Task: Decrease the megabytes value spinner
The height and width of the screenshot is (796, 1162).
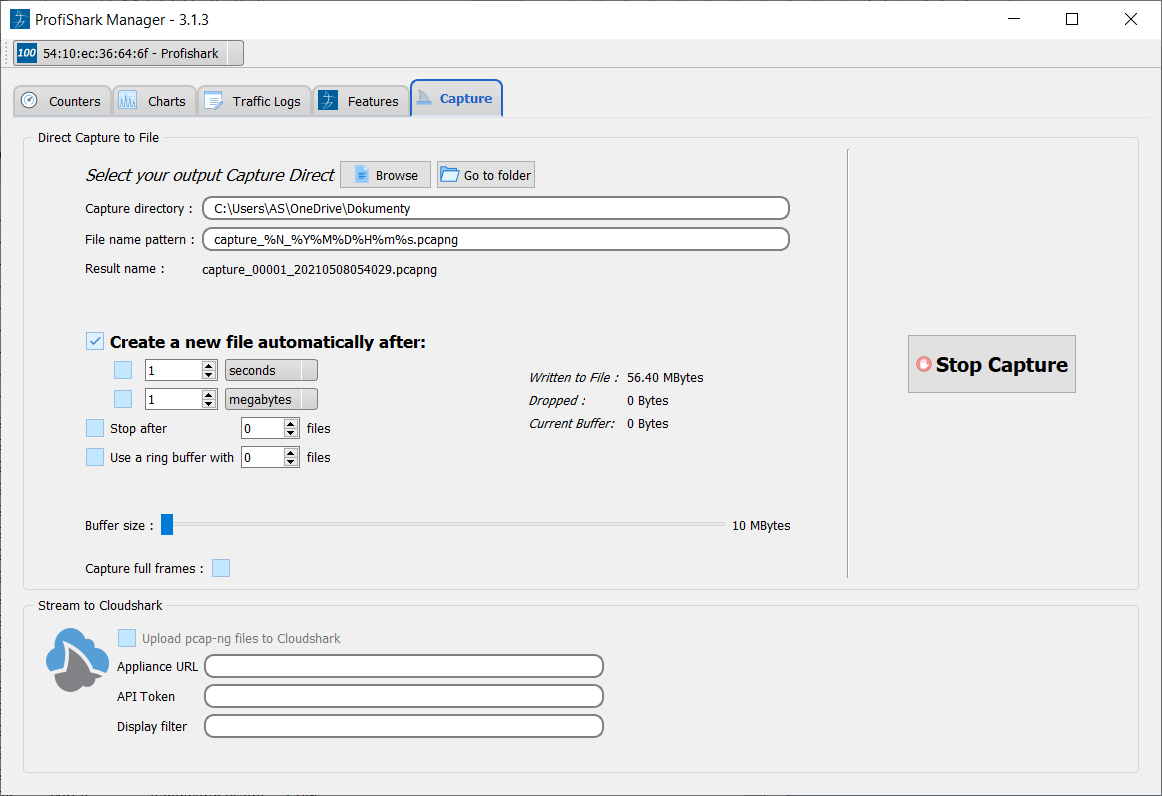Action: [209, 405]
